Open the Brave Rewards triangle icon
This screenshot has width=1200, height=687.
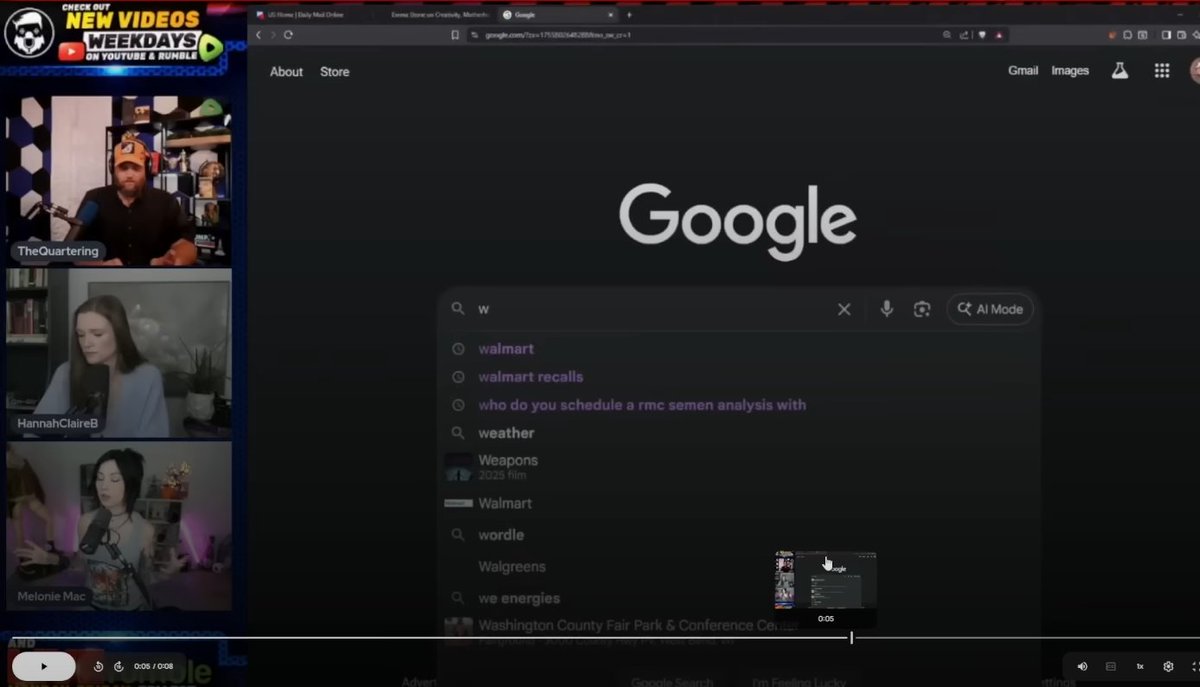pyautogui.click(x=999, y=34)
